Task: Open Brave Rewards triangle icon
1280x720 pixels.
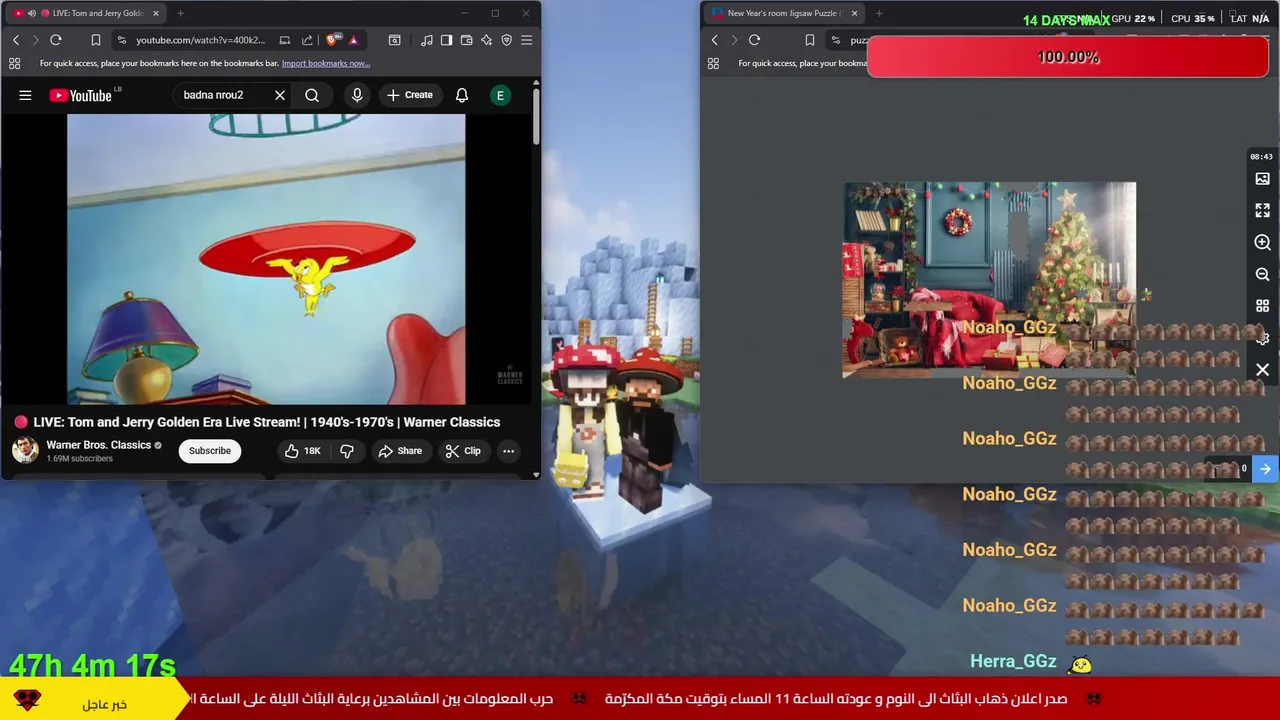Action: (x=353, y=40)
